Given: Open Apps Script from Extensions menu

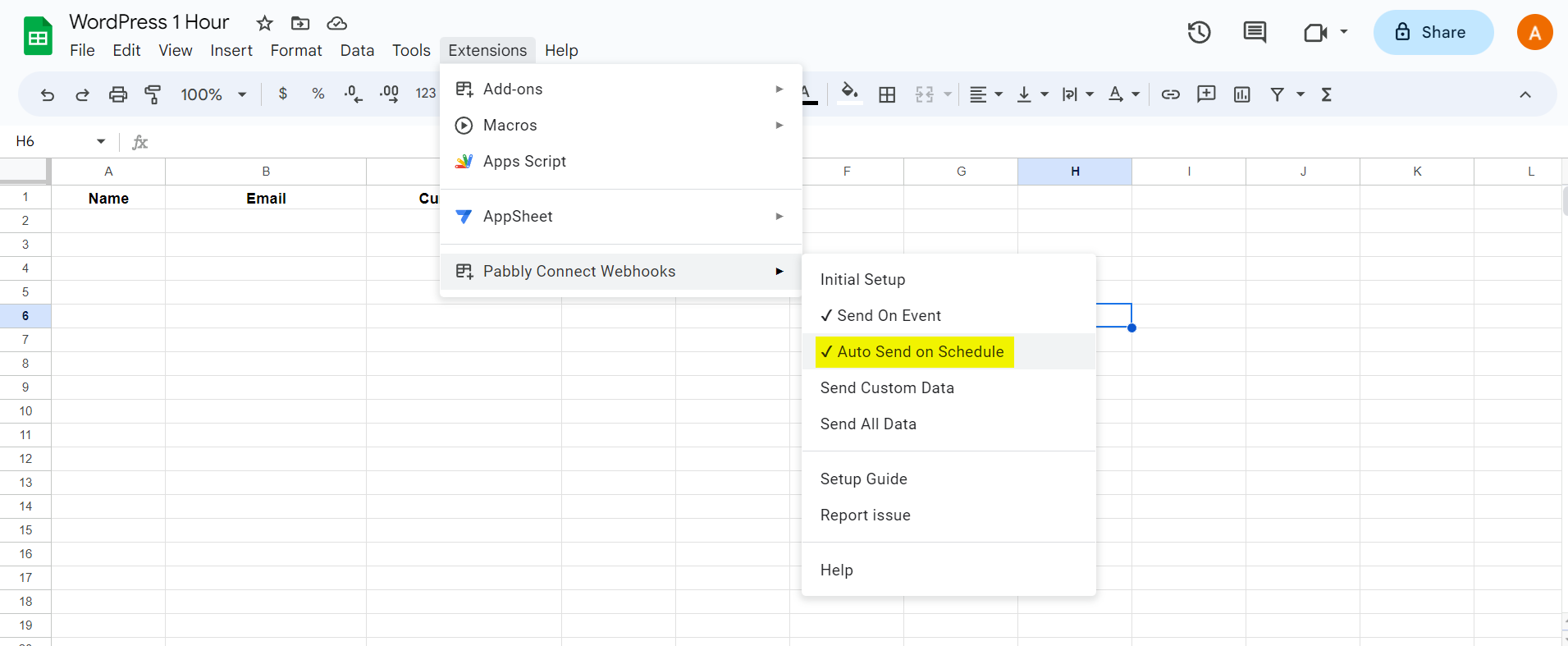Looking at the screenshot, I should (620, 161).
